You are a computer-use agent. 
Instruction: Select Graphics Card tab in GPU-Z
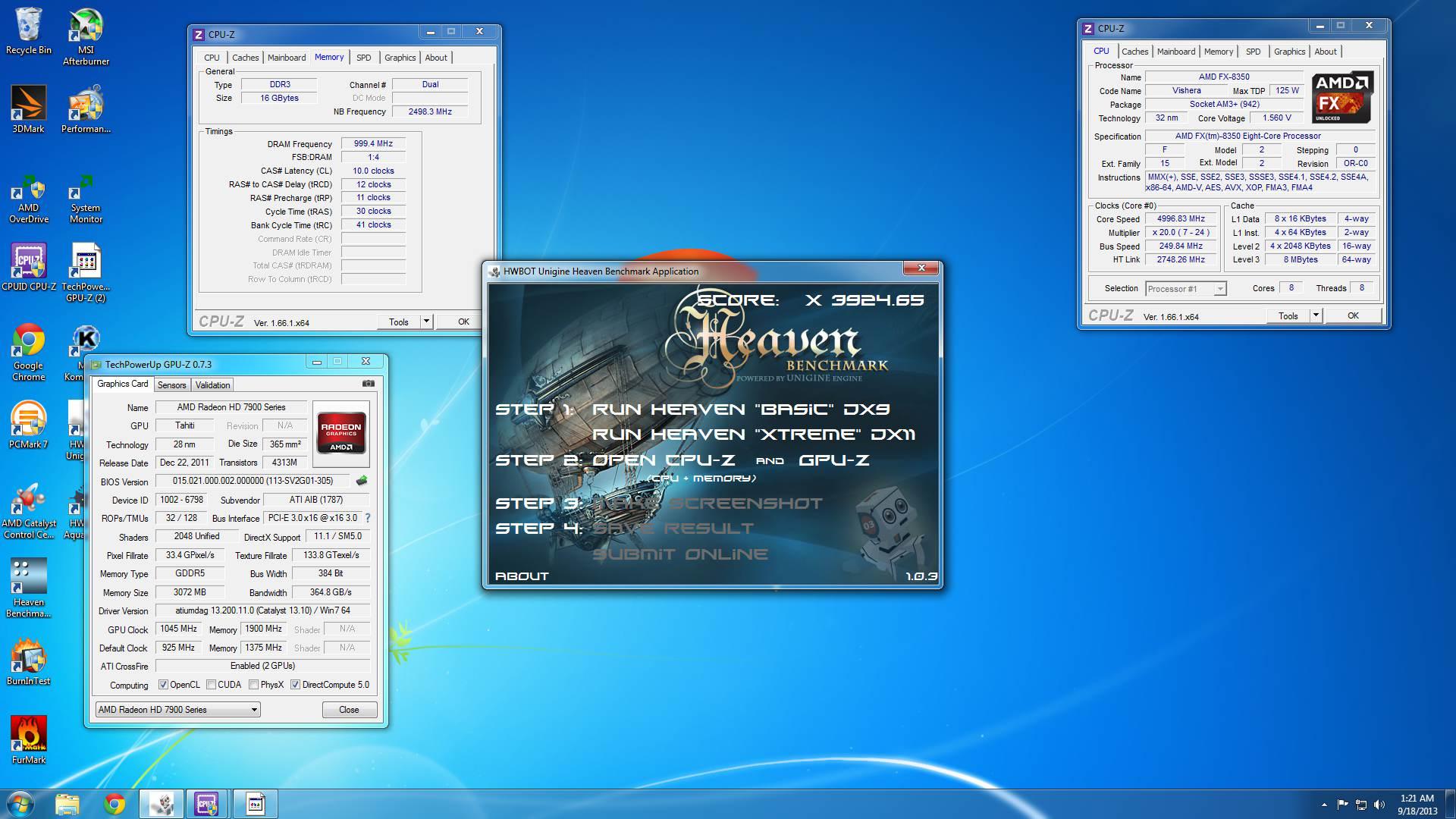(x=123, y=384)
